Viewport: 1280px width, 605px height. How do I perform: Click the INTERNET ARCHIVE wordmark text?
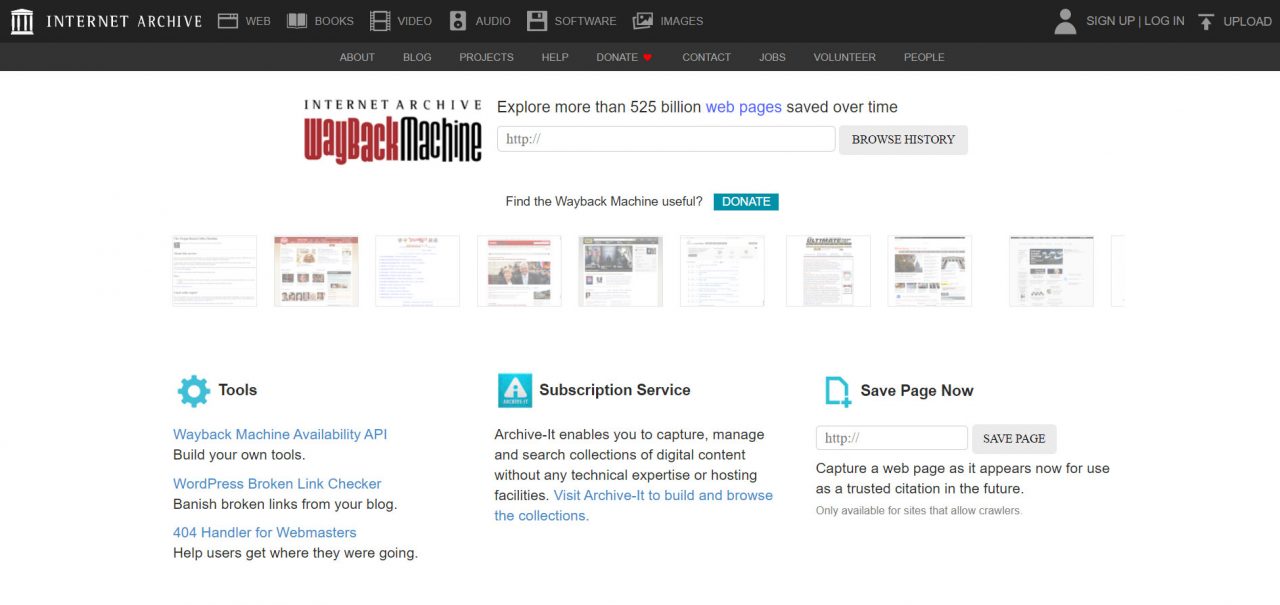[124, 21]
